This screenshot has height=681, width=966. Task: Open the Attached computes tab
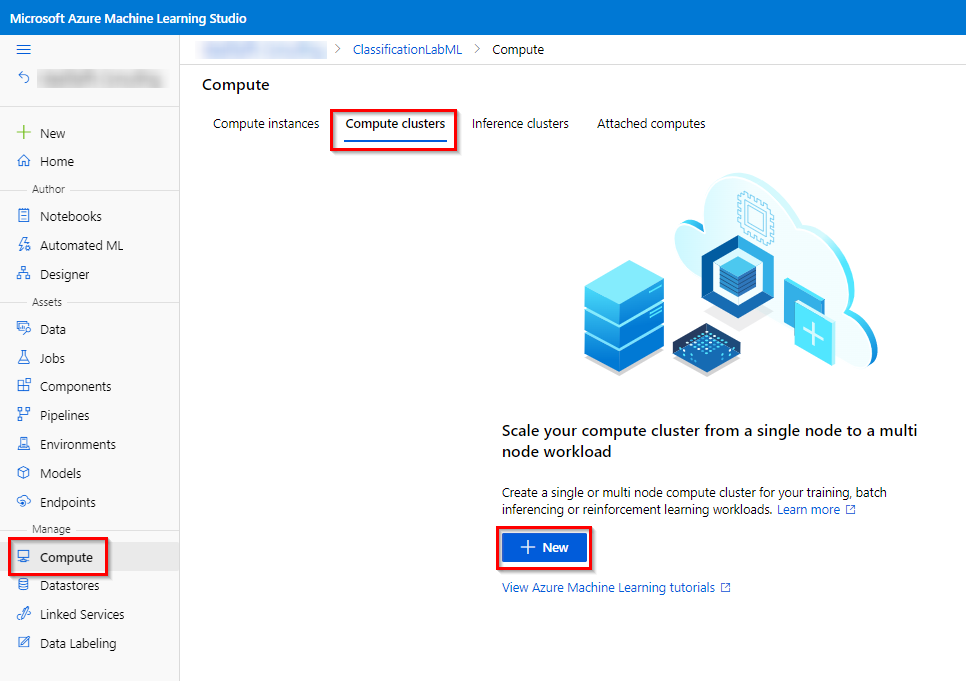(651, 124)
